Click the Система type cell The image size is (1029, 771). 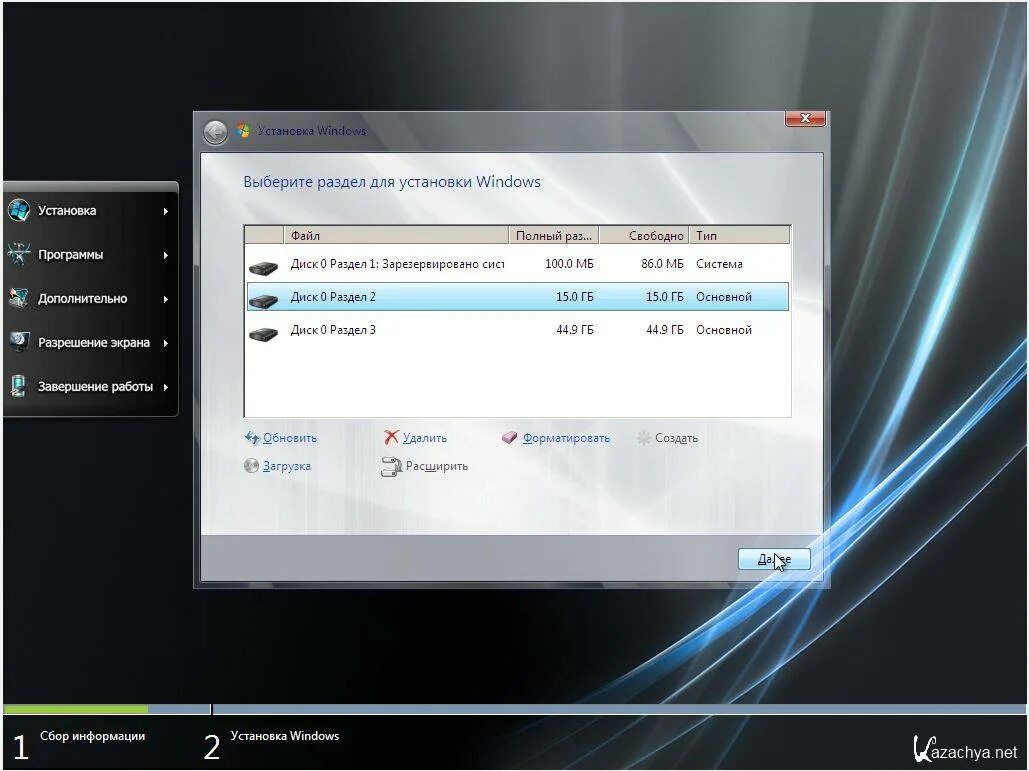(719, 264)
